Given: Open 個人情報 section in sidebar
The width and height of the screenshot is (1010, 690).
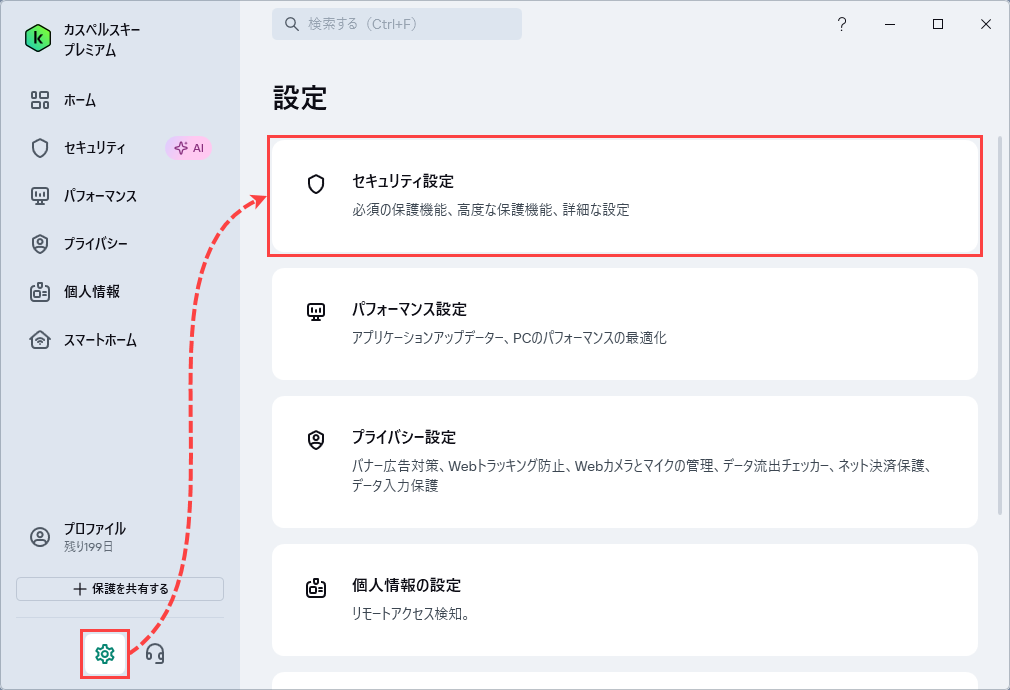Looking at the screenshot, I should click(x=91, y=292).
